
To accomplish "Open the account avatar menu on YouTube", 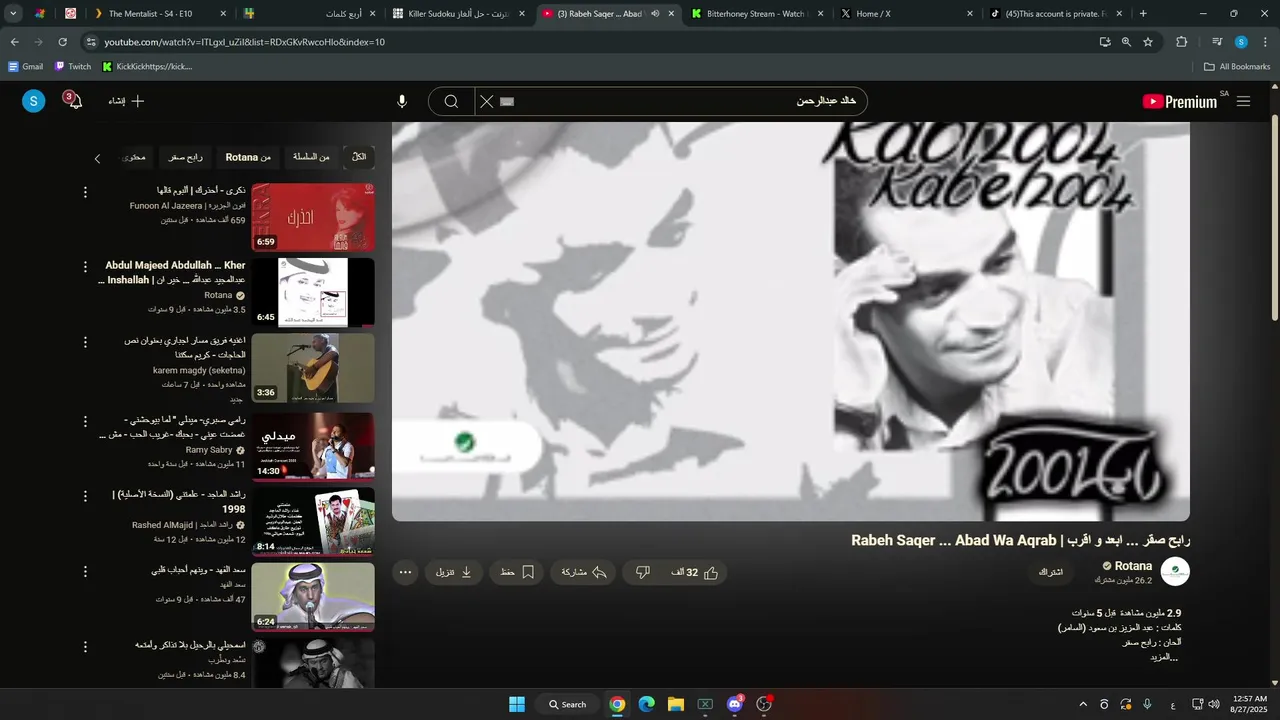I will [34, 101].
